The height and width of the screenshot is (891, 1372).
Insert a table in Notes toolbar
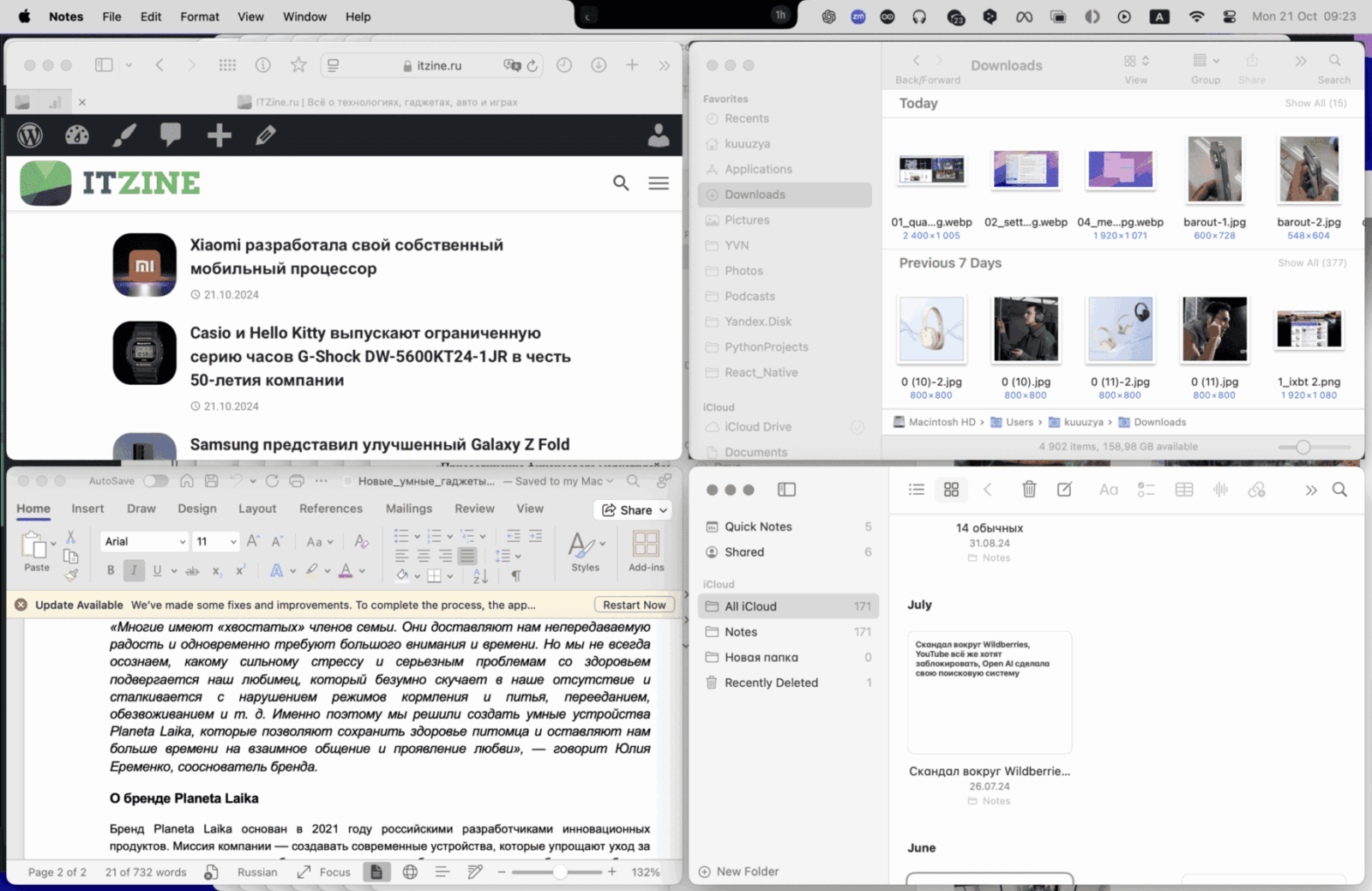(1184, 490)
